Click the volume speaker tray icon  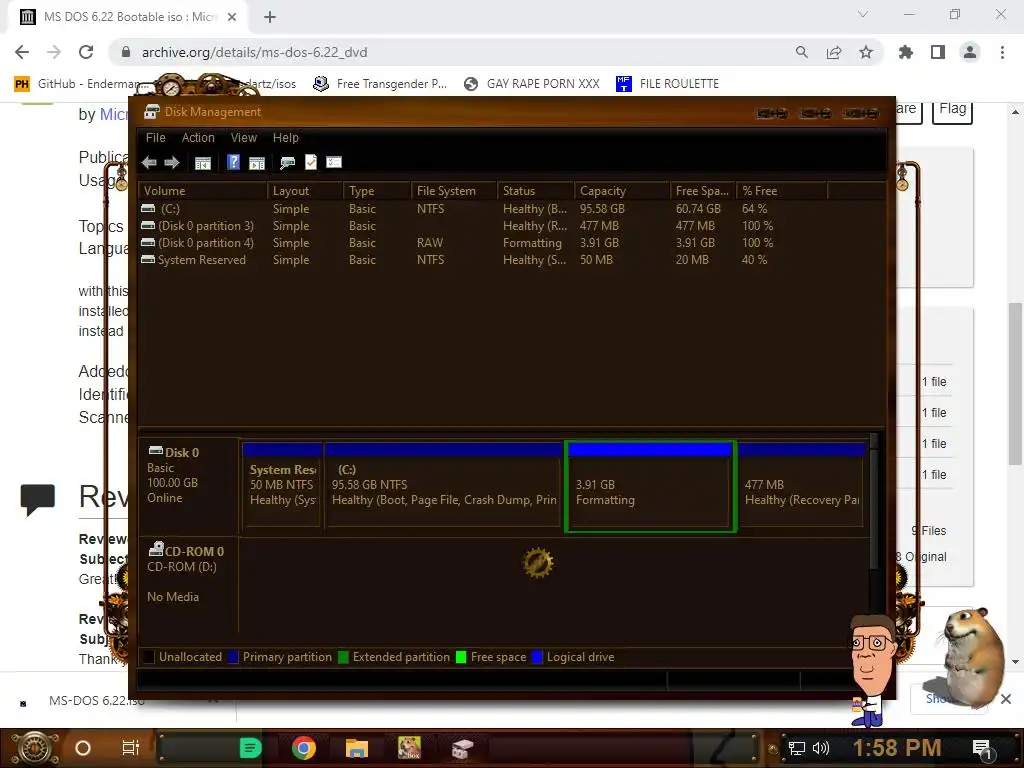pos(820,748)
